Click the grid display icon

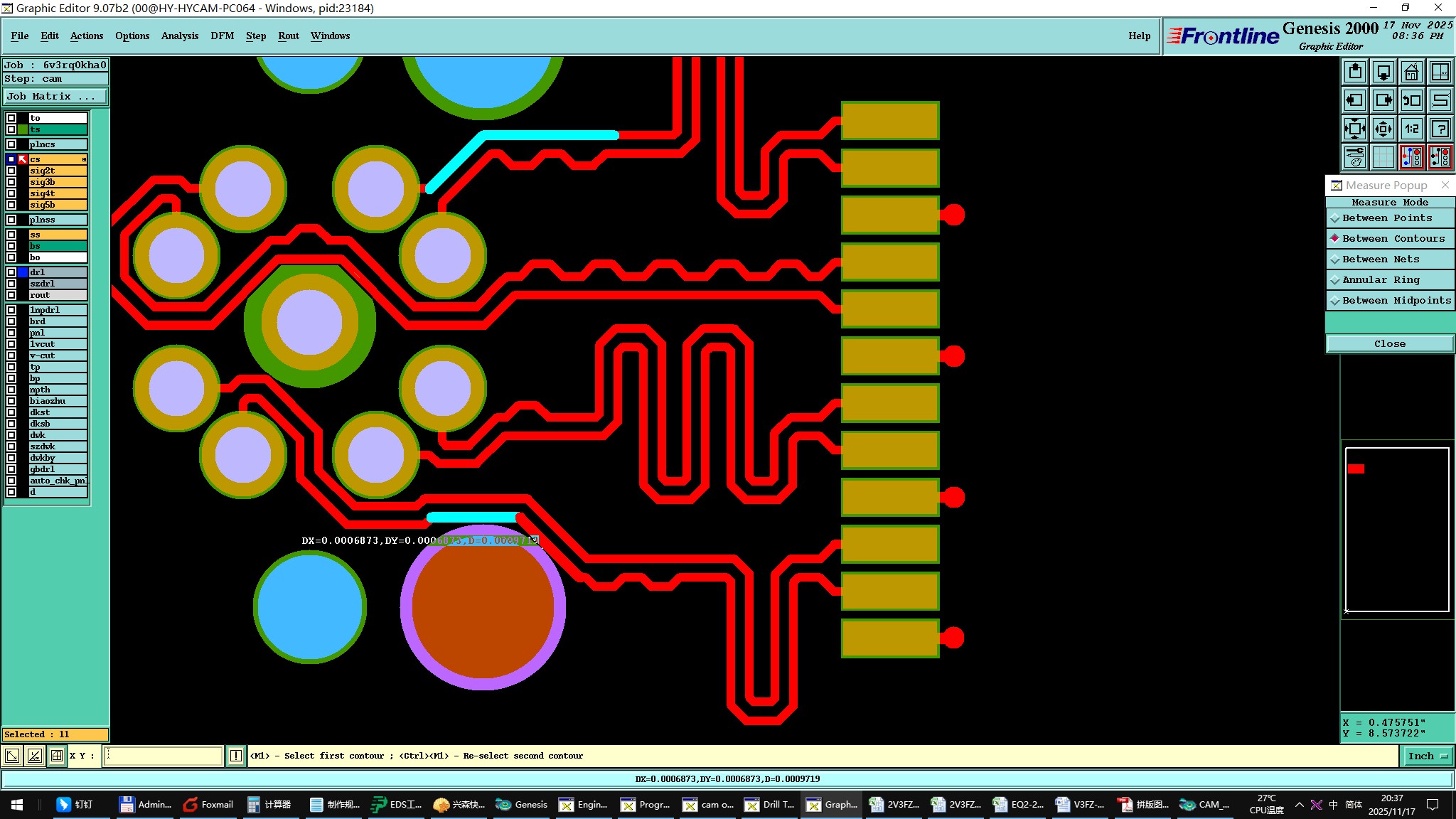1383,157
